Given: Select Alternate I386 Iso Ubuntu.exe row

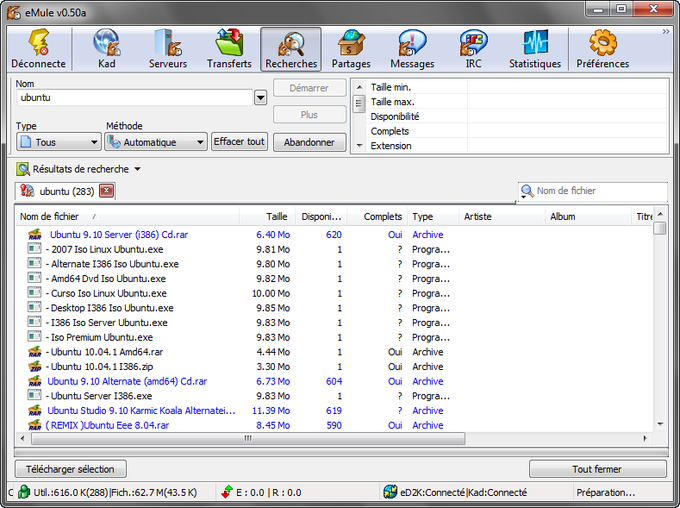Looking at the screenshot, I should pyautogui.click(x=334, y=264).
